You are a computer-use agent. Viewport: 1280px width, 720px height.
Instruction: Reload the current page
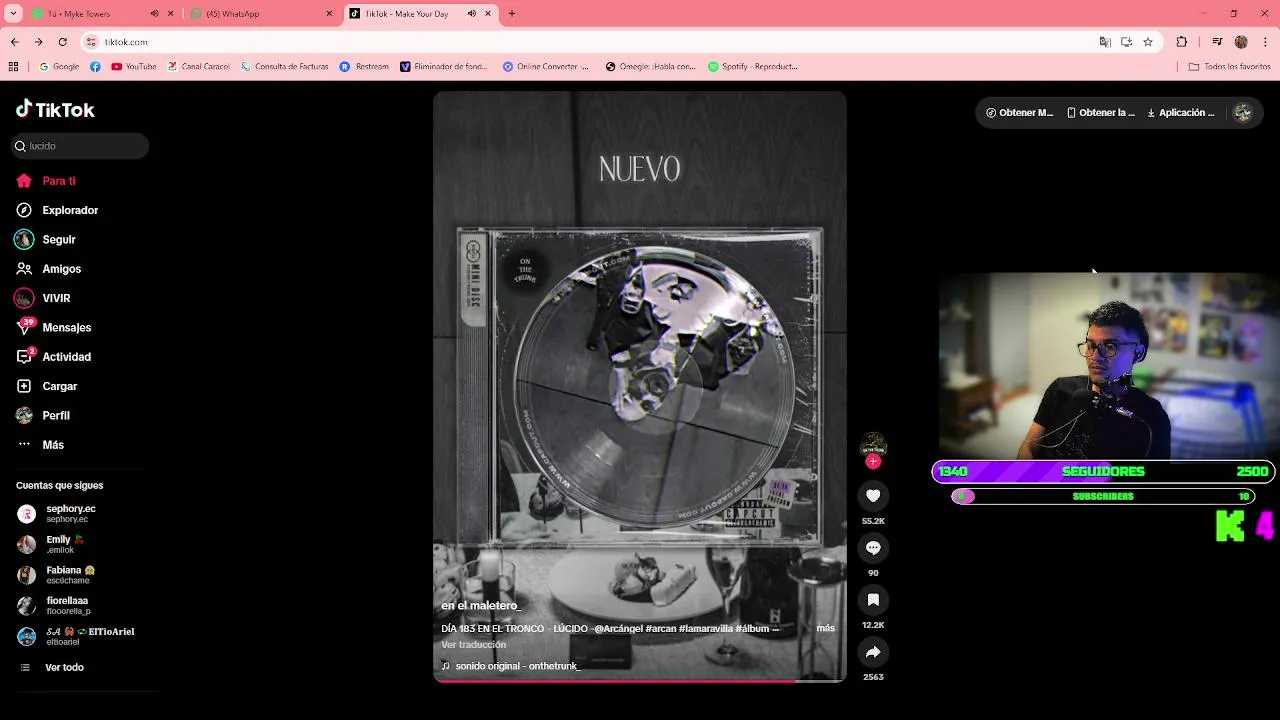[62, 42]
